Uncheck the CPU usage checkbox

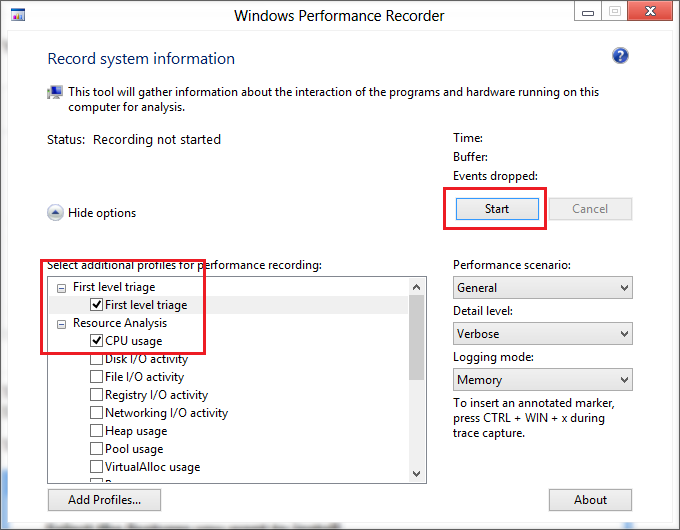pyautogui.click(x=96, y=340)
